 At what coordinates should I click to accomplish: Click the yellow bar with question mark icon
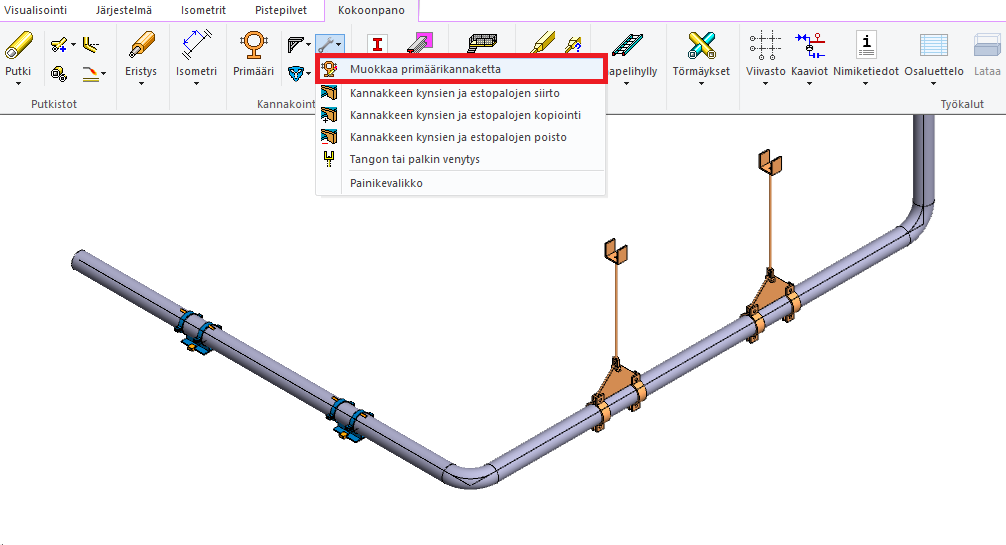coord(573,44)
